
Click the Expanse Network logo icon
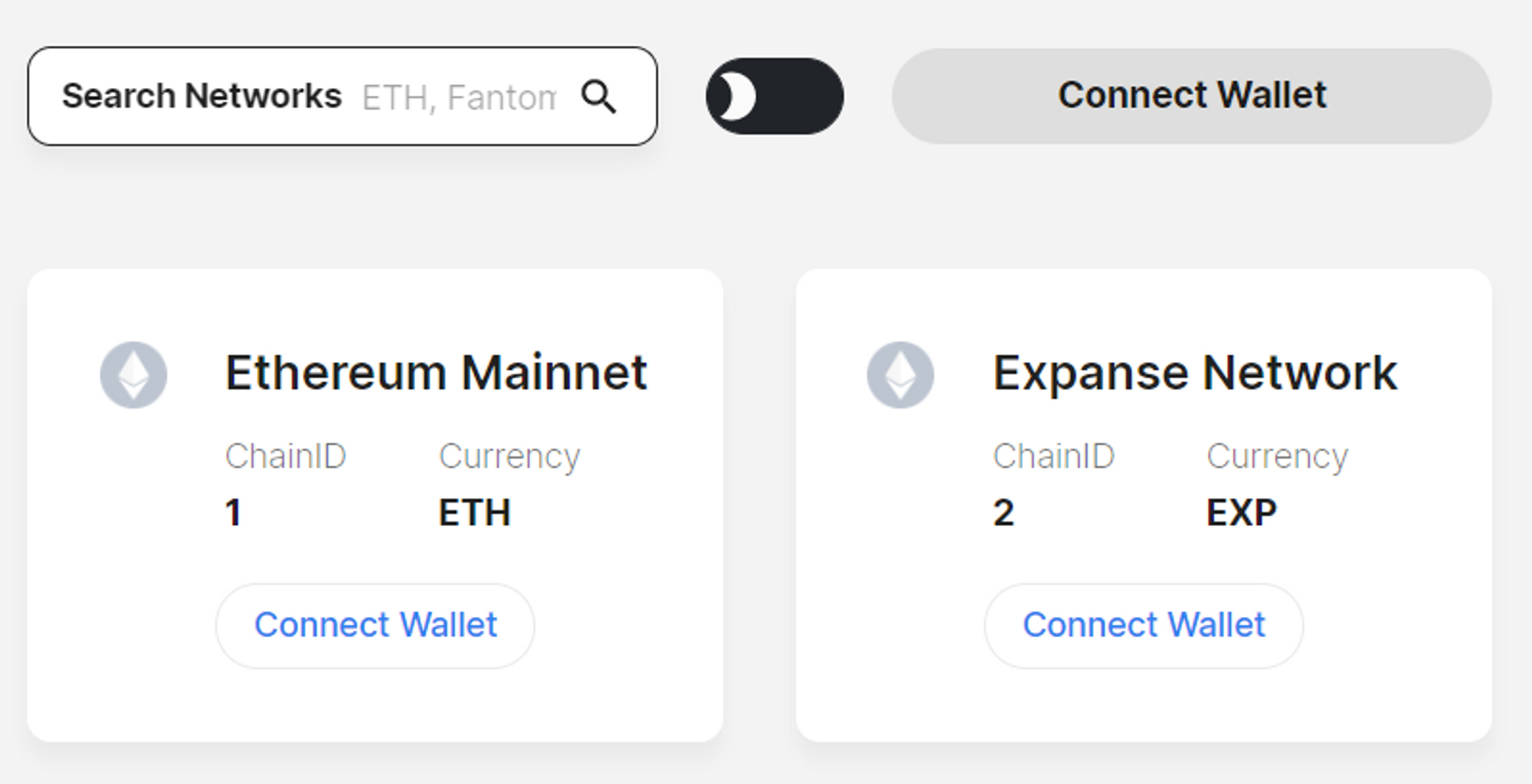pyautogui.click(x=900, y=374)
